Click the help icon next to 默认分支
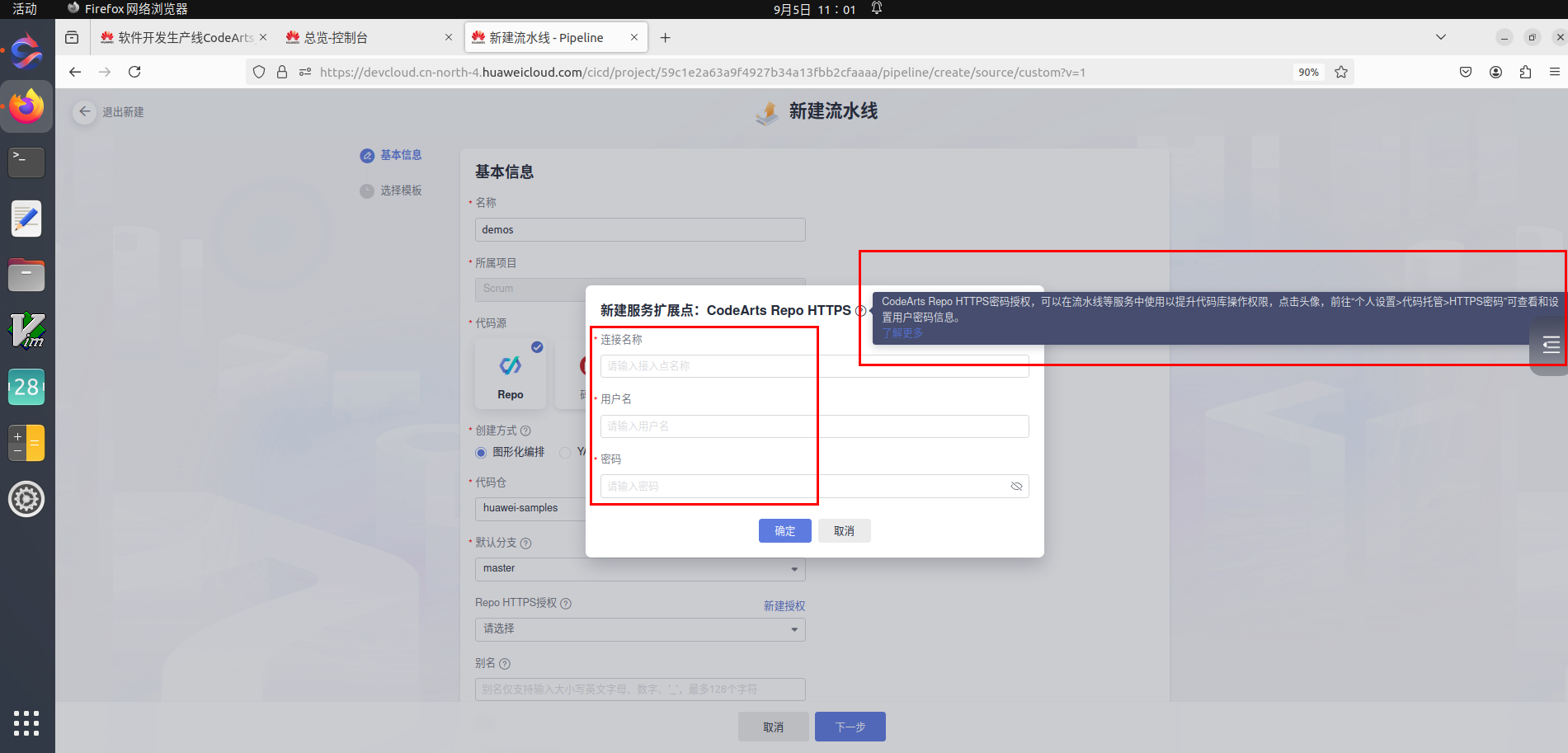The image size is (1568, 753). point(525,544)
